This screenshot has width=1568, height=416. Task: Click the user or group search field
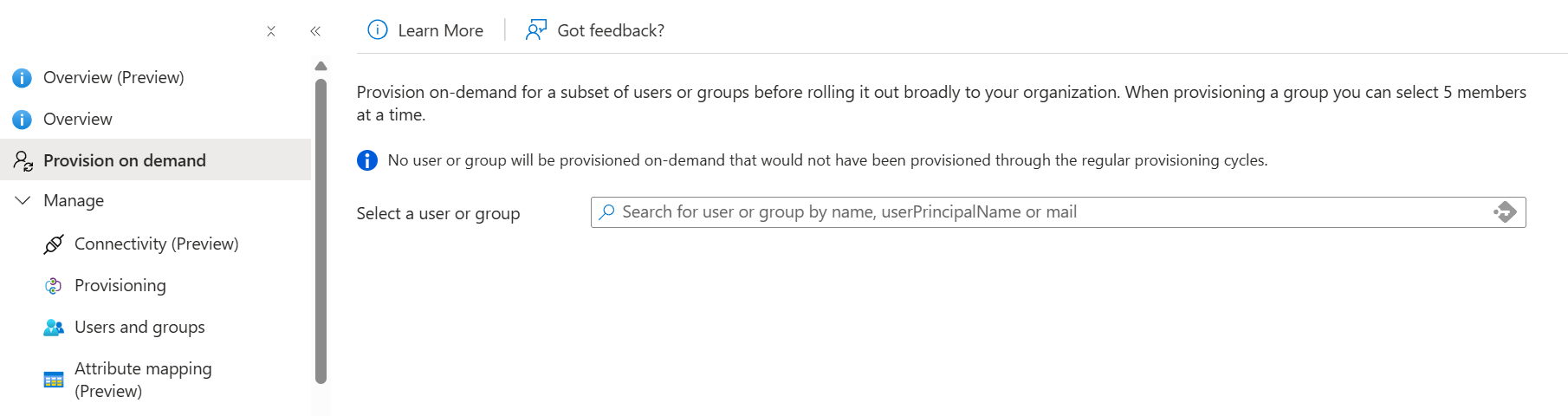1058,212
